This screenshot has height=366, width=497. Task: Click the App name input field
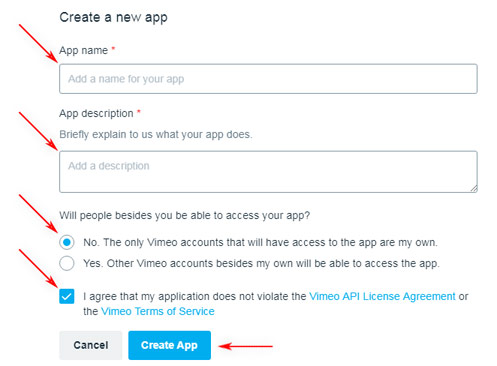(x=268, y=79)
